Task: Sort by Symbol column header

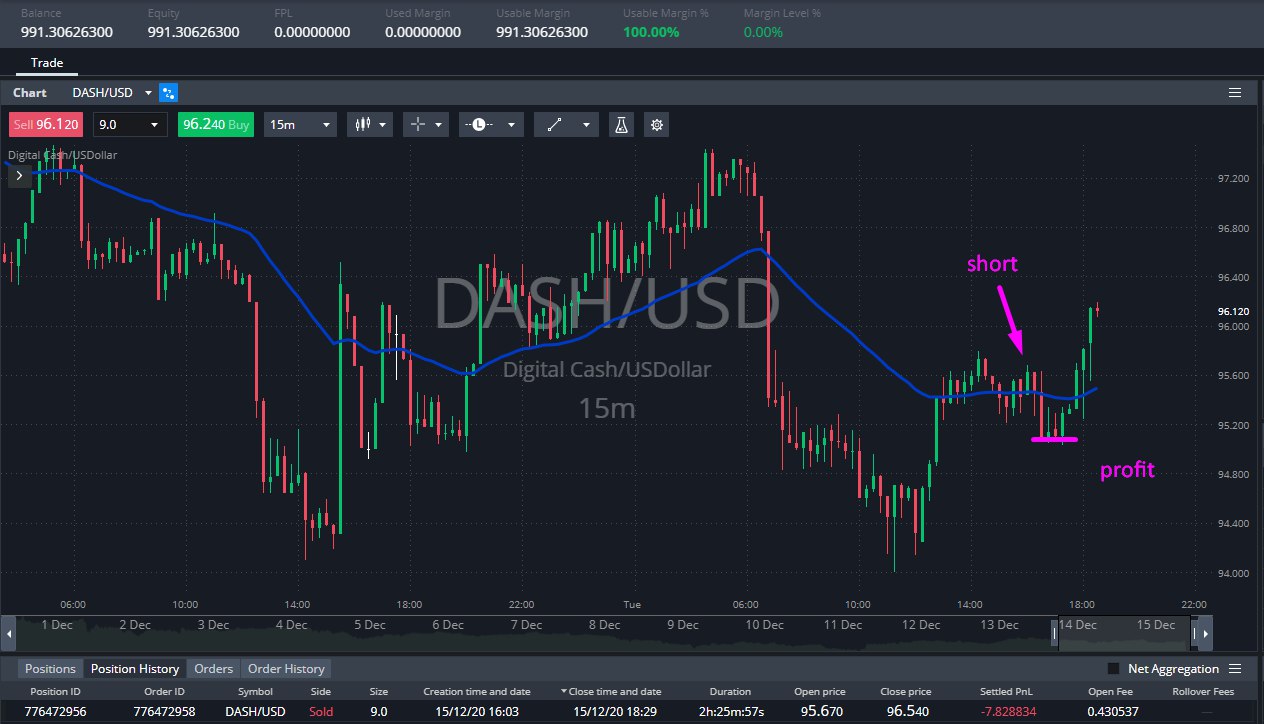Action: (x=255, y=692)
